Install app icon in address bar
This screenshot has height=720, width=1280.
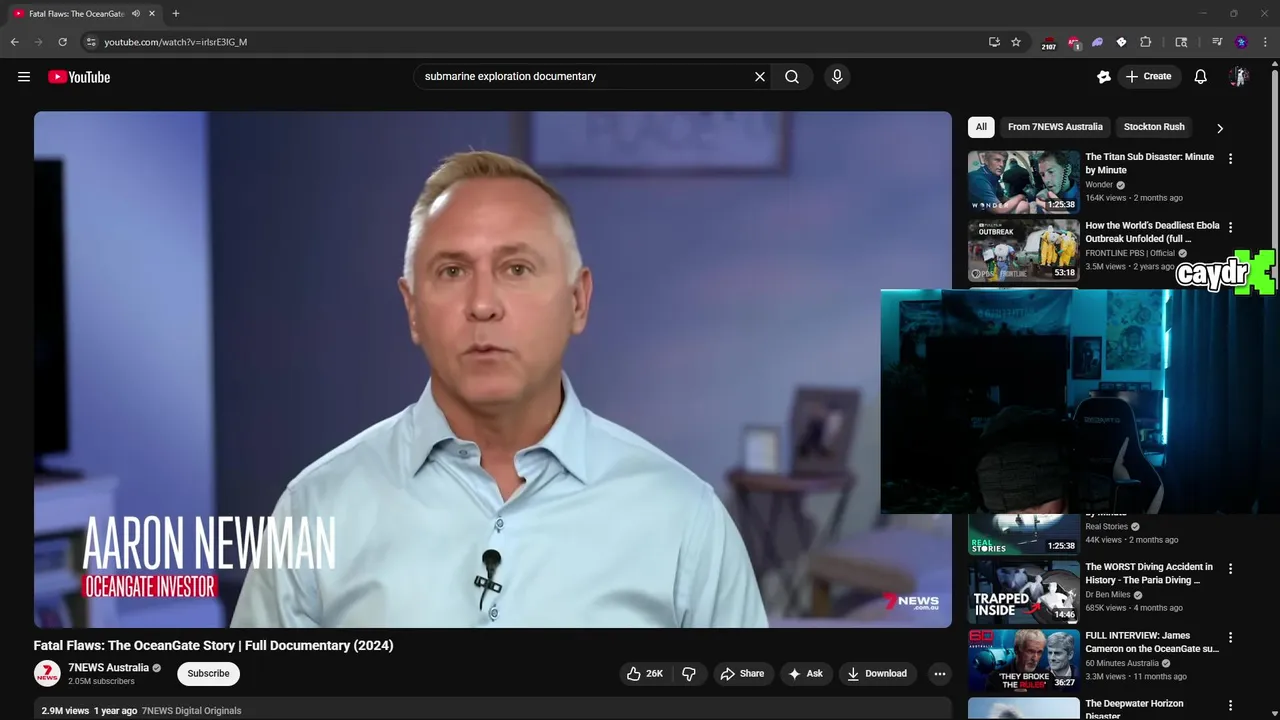[994, 42]
